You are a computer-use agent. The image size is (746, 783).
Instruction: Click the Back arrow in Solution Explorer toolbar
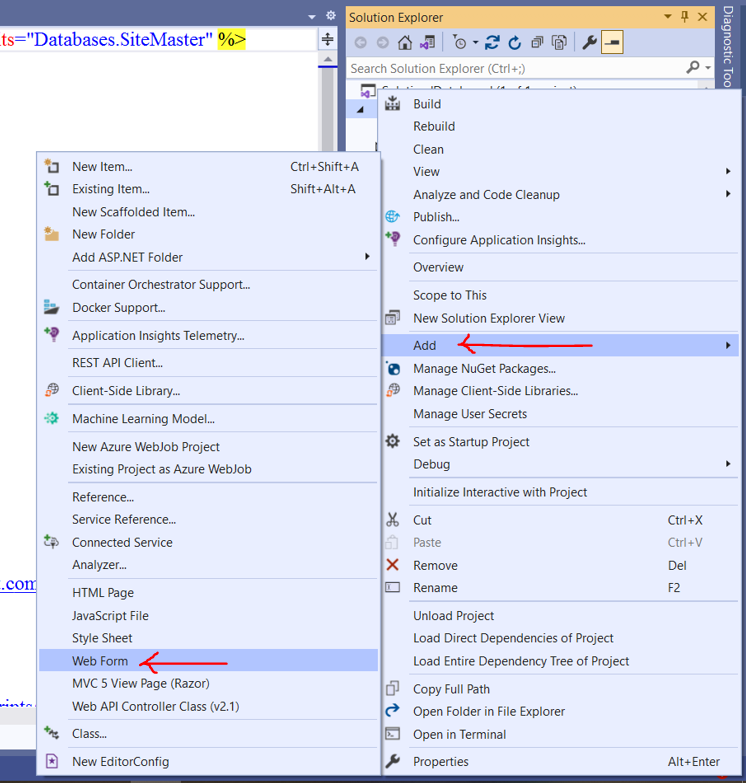coord(361,43)
